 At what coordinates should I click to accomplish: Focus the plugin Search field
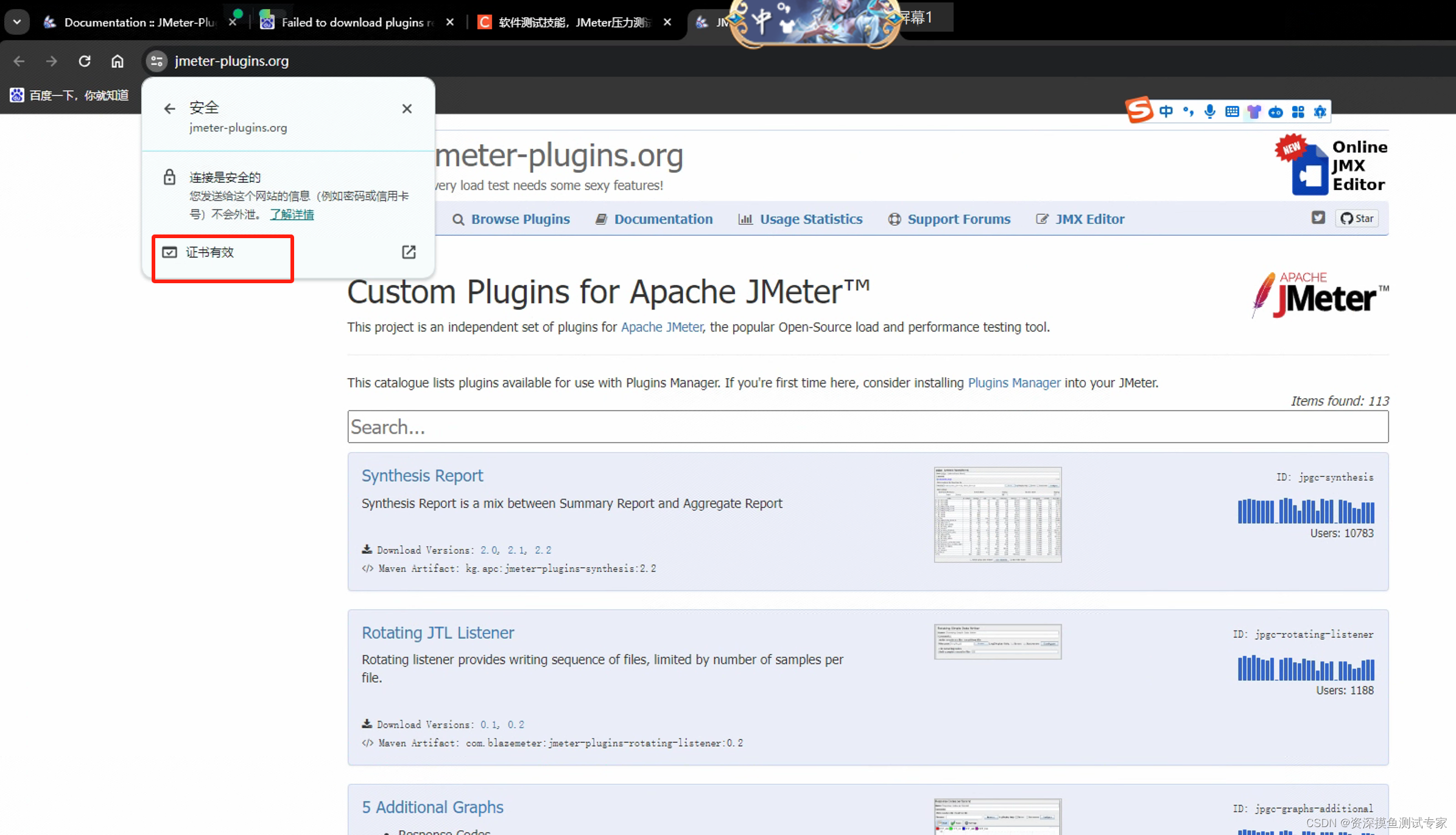pos(868,426)
